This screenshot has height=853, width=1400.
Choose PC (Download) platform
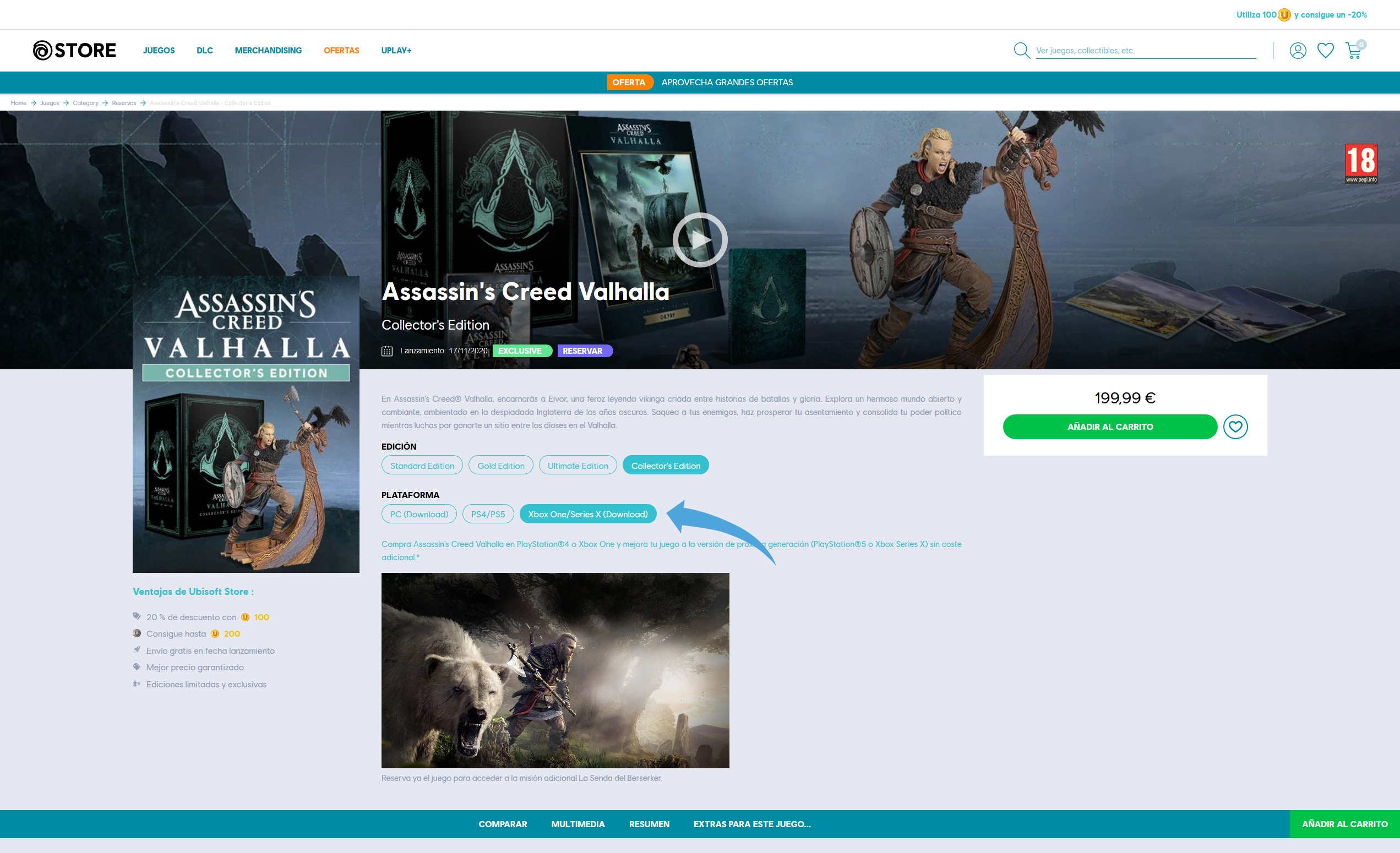(419, 514)
